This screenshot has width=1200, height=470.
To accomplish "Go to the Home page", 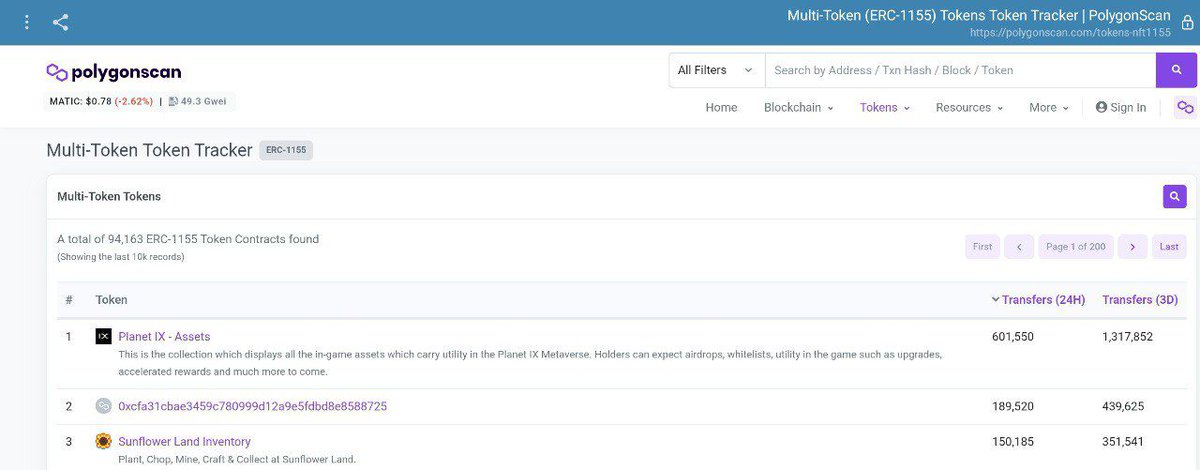I will click(x=721, y=107).
